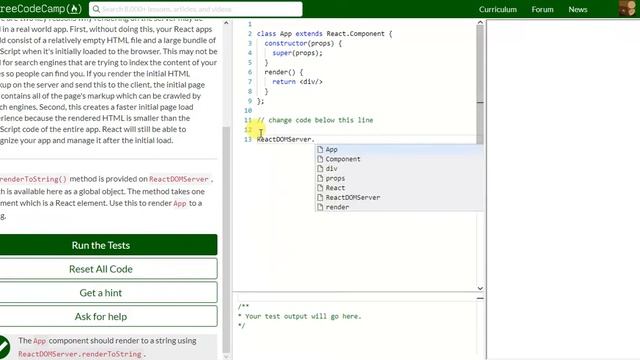Choose App from autocomplete list

399,149
